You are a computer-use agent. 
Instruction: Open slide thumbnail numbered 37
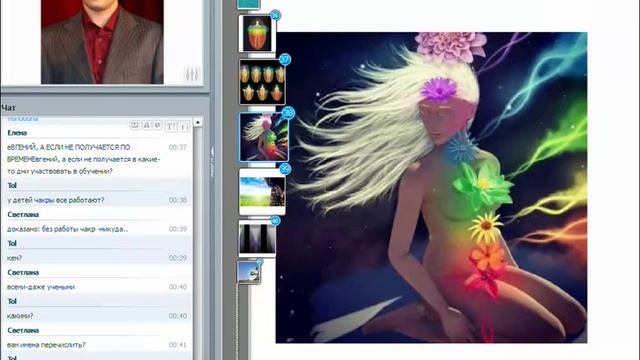click(262, 82)
